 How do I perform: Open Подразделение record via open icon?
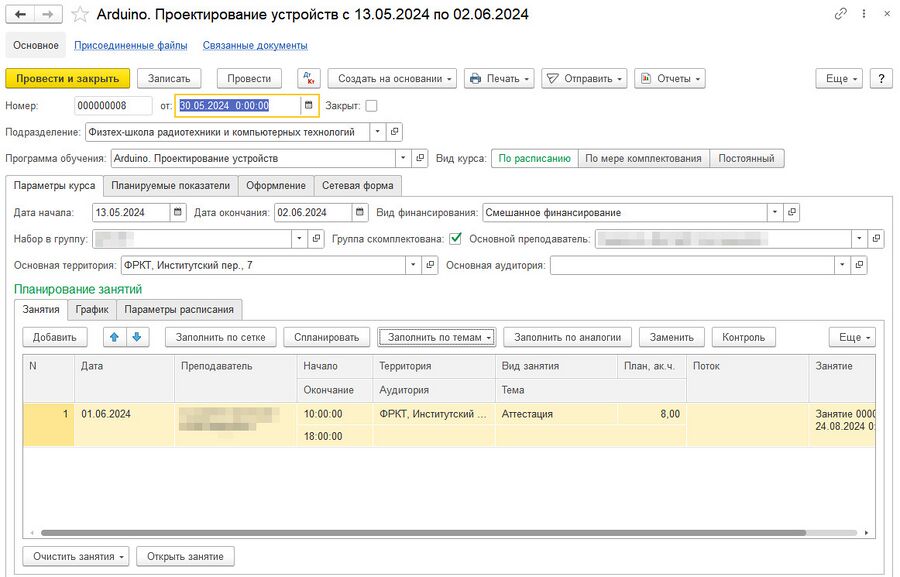point(394,131)
